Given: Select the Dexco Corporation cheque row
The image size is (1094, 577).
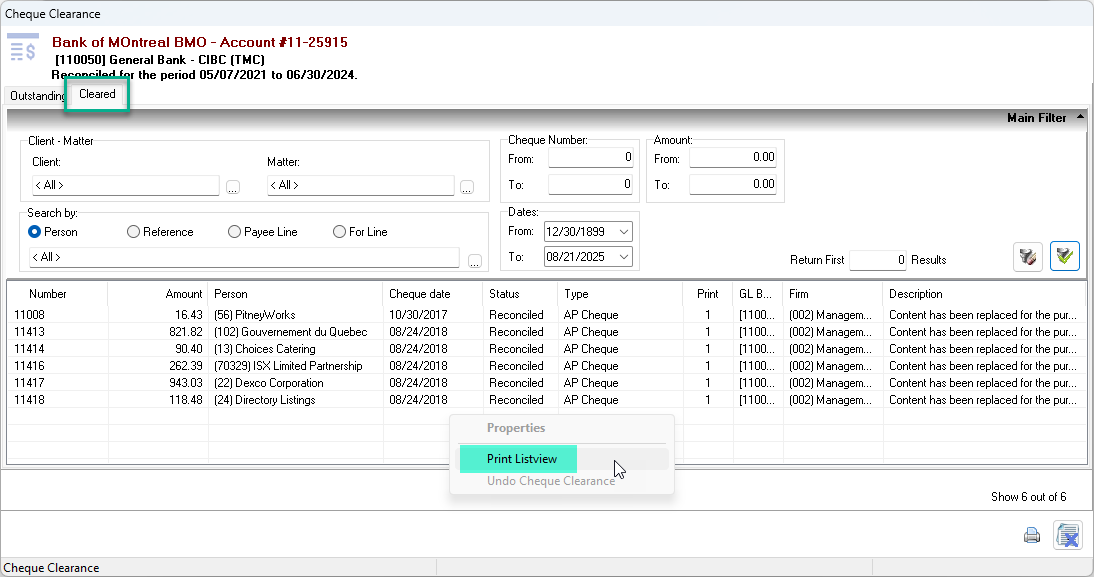Looking at the screenshot, I should [546, 383].
